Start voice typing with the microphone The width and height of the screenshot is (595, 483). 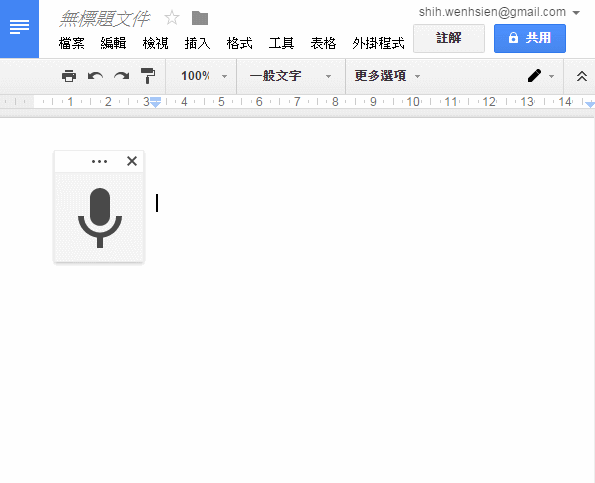click(100, 217)
